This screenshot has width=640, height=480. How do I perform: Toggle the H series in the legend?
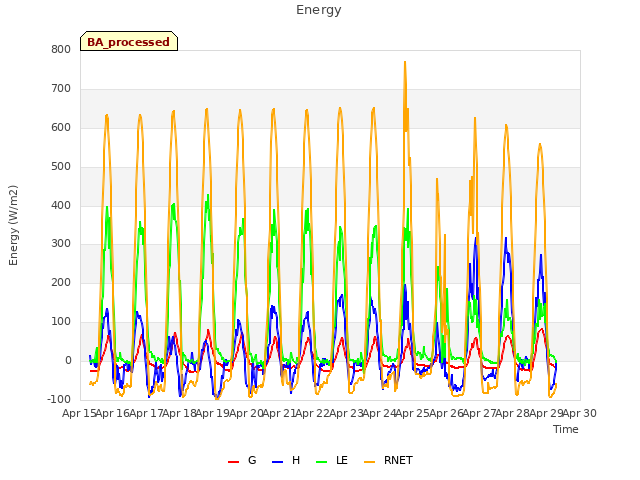click(x=286, y=460)
